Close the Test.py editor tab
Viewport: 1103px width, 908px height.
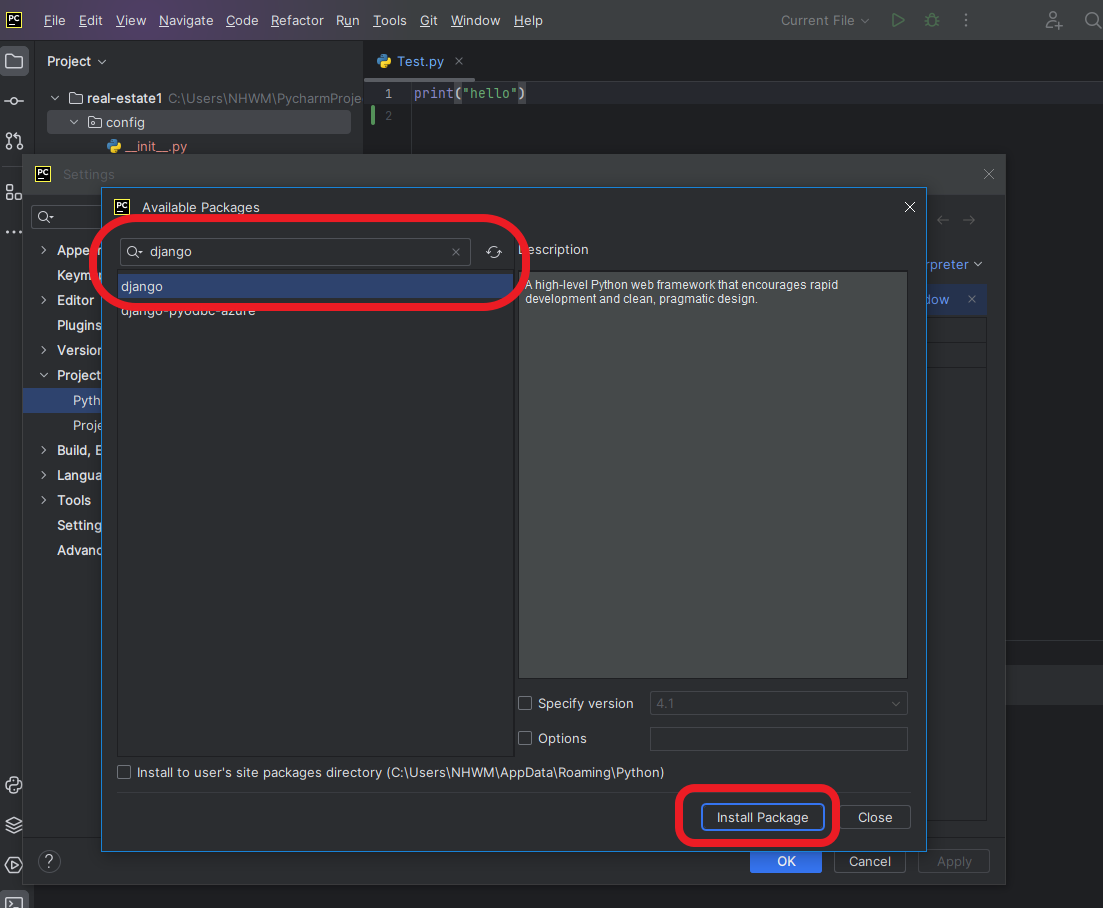pyautogui.click(x=459, y=61)
